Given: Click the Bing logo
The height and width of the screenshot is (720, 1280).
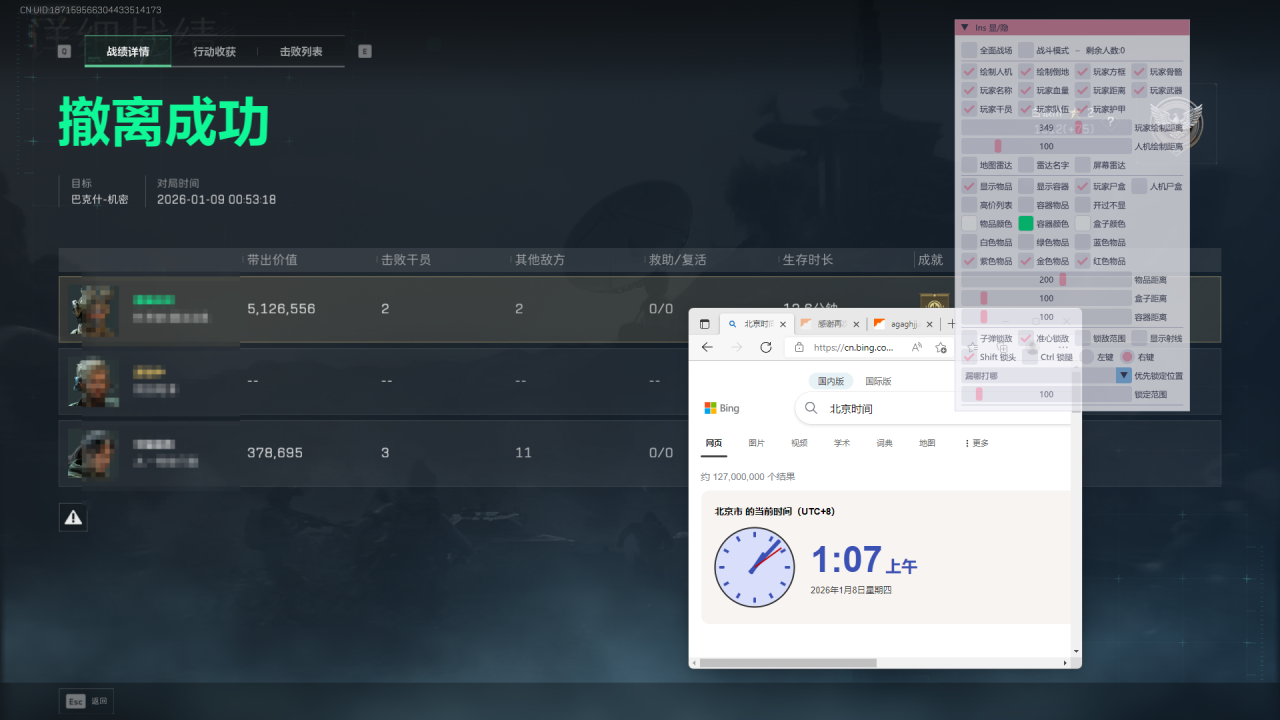Looking at the screenshot, I should [x=722, y=408].
